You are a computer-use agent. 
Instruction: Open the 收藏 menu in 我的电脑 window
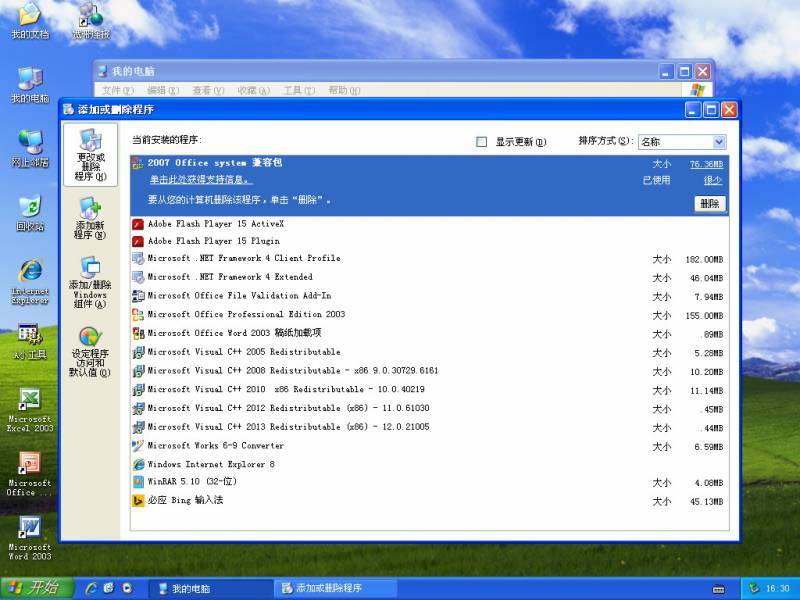point(254,90)
